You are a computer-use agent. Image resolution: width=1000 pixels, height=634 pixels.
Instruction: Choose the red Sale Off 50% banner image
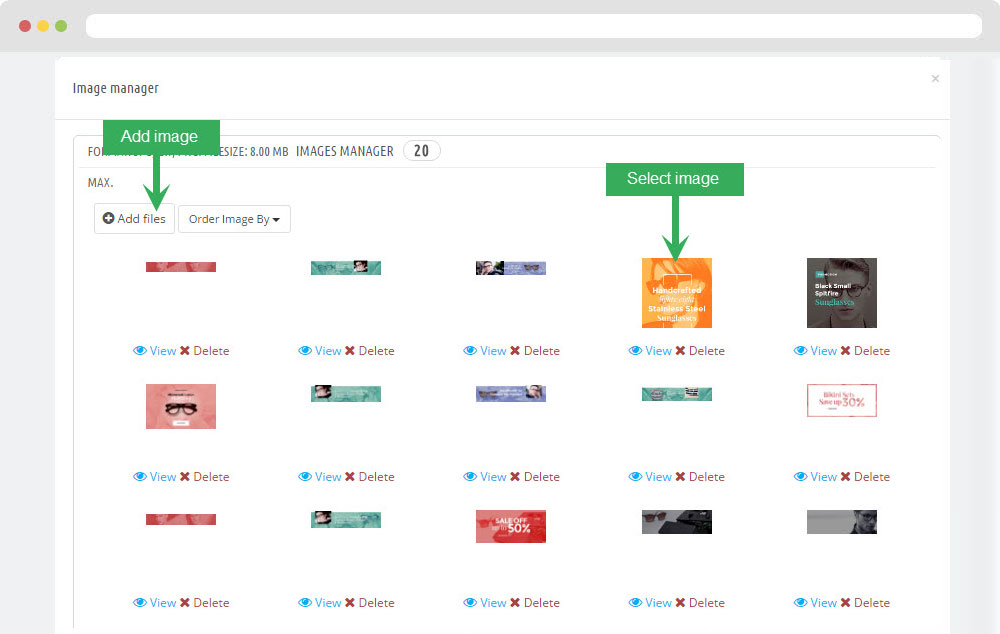(511, 526)
